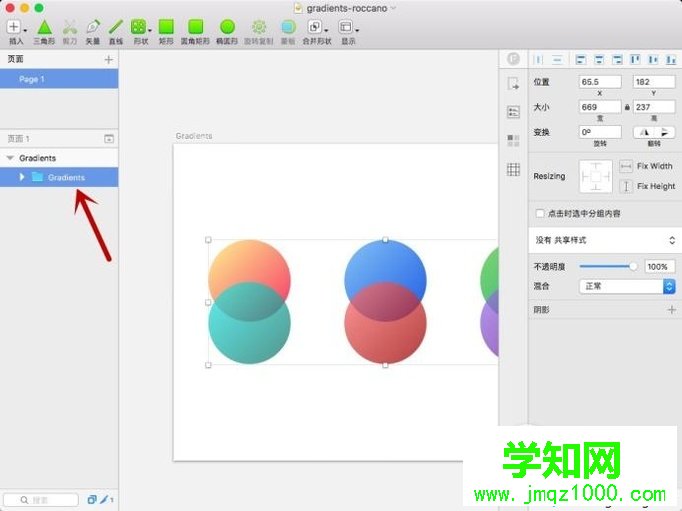Select the Gradients folder layer row
Viewport: 682px width, 511px height.
pyautogui.click(x=59, y=177)
